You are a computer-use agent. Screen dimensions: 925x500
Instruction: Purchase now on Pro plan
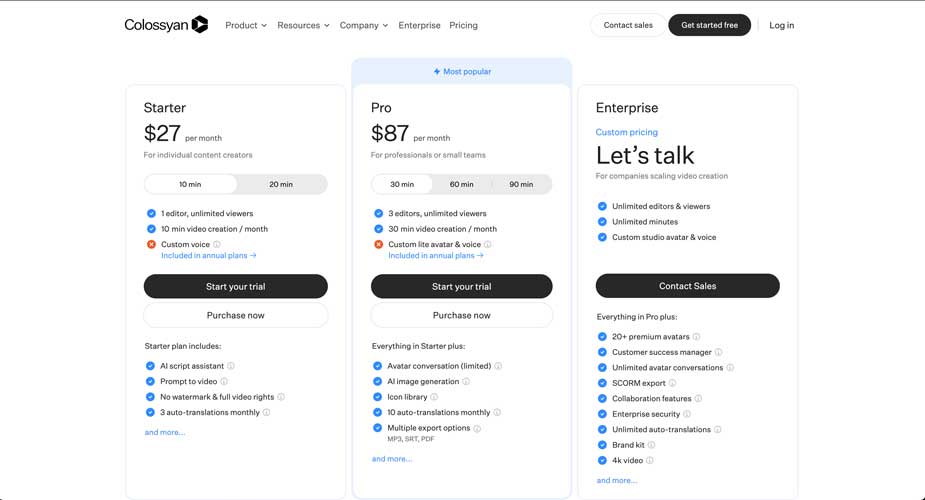click(461, 315)
